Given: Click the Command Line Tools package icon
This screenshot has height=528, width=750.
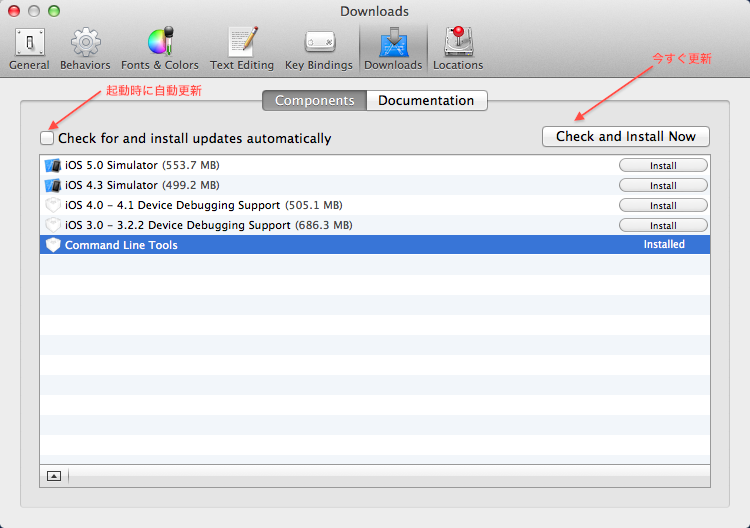Looking at the screenshot, I should coord(53,245).
